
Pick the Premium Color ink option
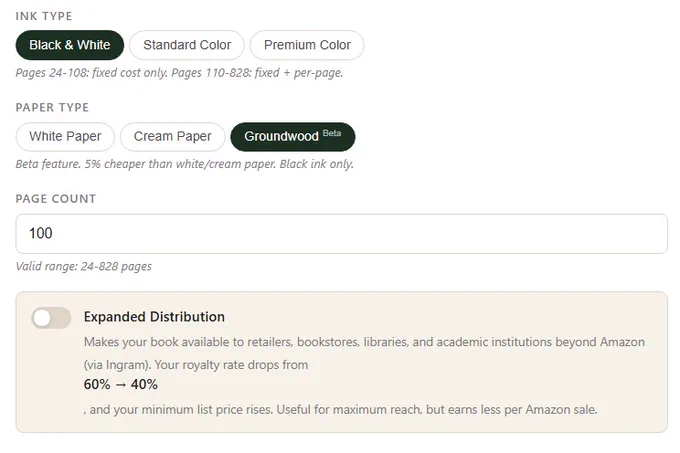click(x=307, y=45)
